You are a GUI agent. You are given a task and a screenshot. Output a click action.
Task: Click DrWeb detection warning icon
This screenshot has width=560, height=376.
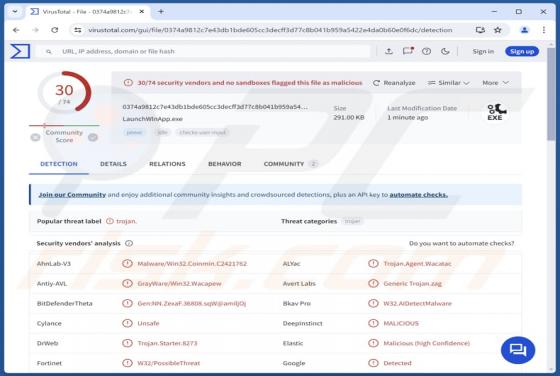[x=127, y=343]
